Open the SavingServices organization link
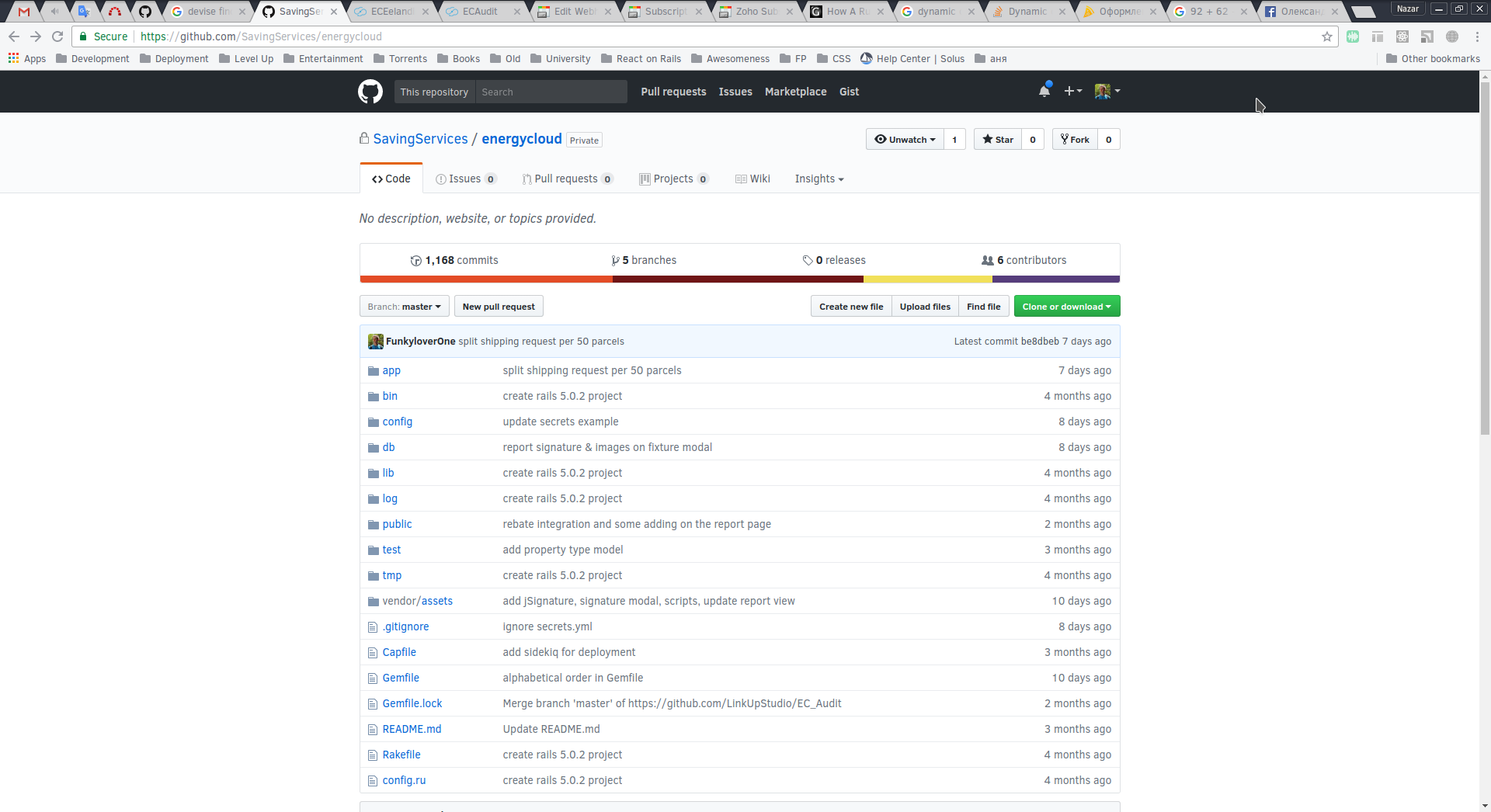1491x812 pixels. click(x=420, y=139)
